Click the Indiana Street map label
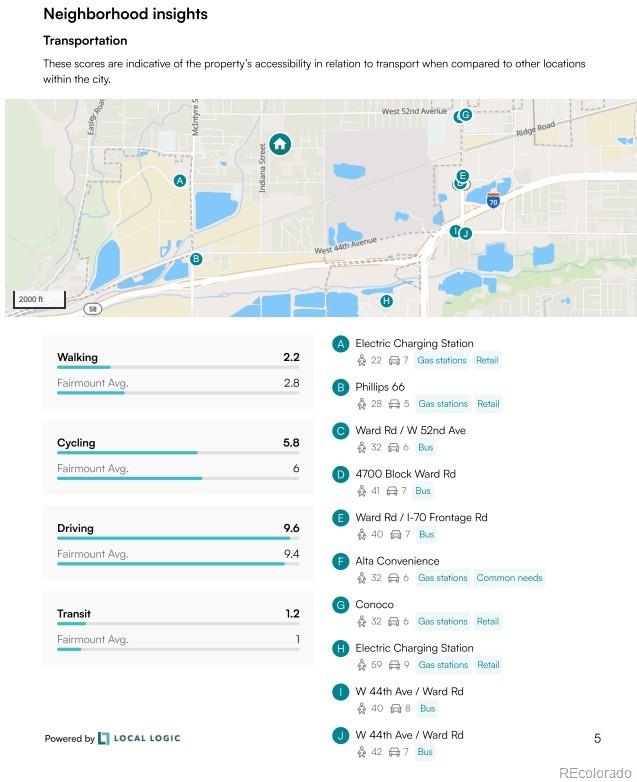This screenshot has height=782, width=637. coord(262,168)
